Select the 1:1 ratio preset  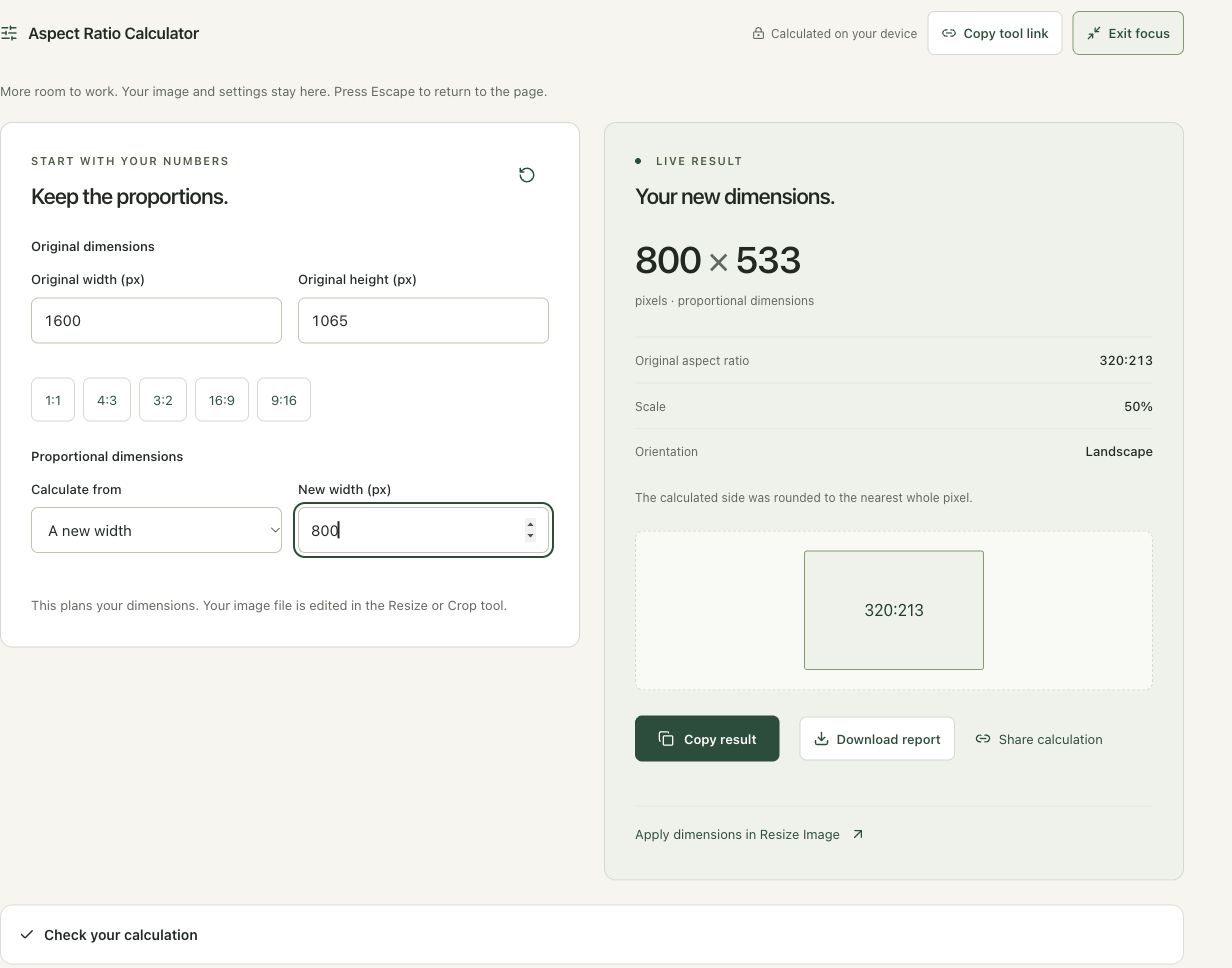coord(53,400)
